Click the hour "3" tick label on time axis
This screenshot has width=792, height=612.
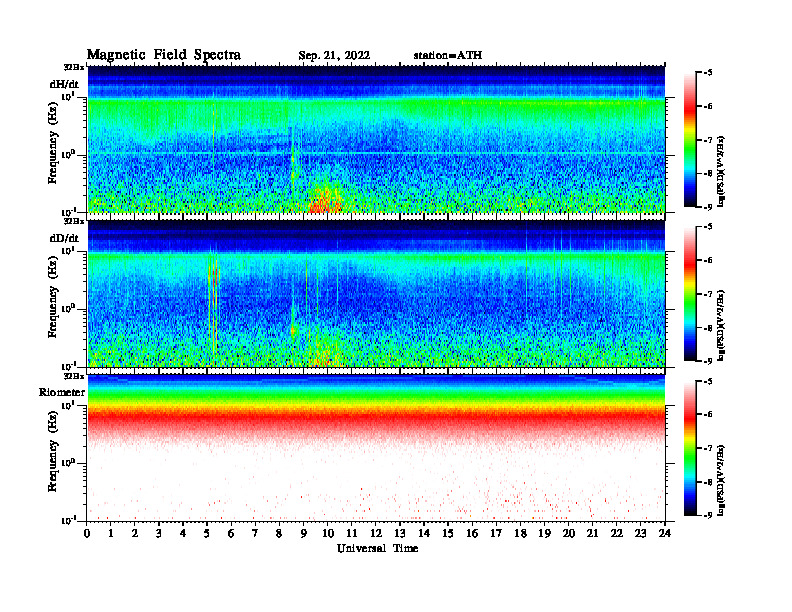pos(159,534)
